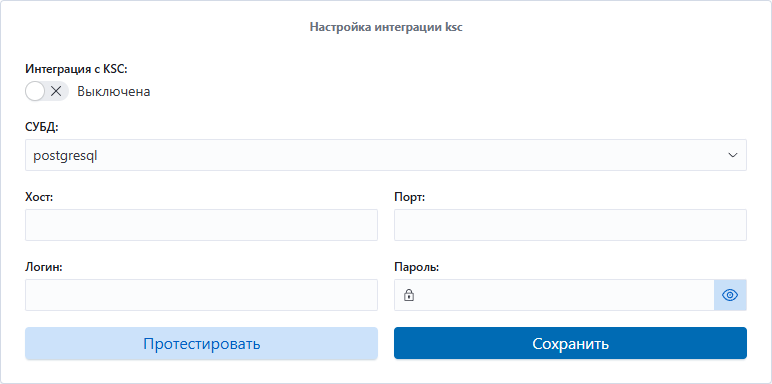Click the Пароль label

pyautogui.click(x=417, y=267)
